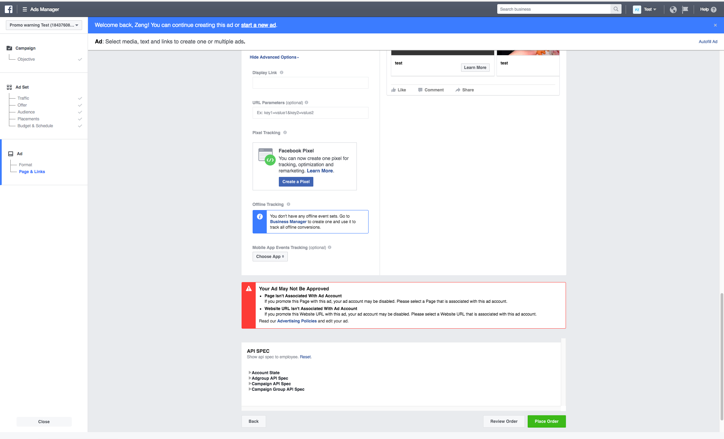Click the Pixel Tracking info icon
Viewport: 724px width, 439px height.
(285, 132)
